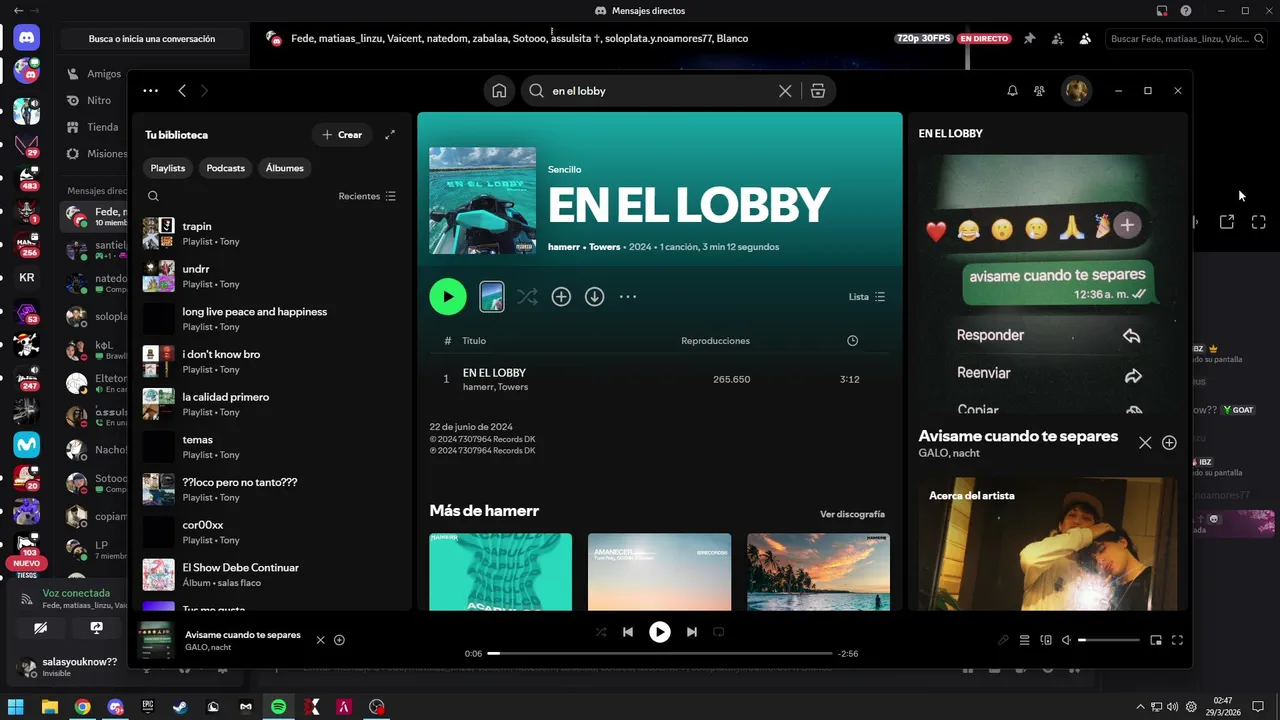Open the cor00xx playlist
The width and height of the screenshot is (1280, 720).
[x=270, y=532]
